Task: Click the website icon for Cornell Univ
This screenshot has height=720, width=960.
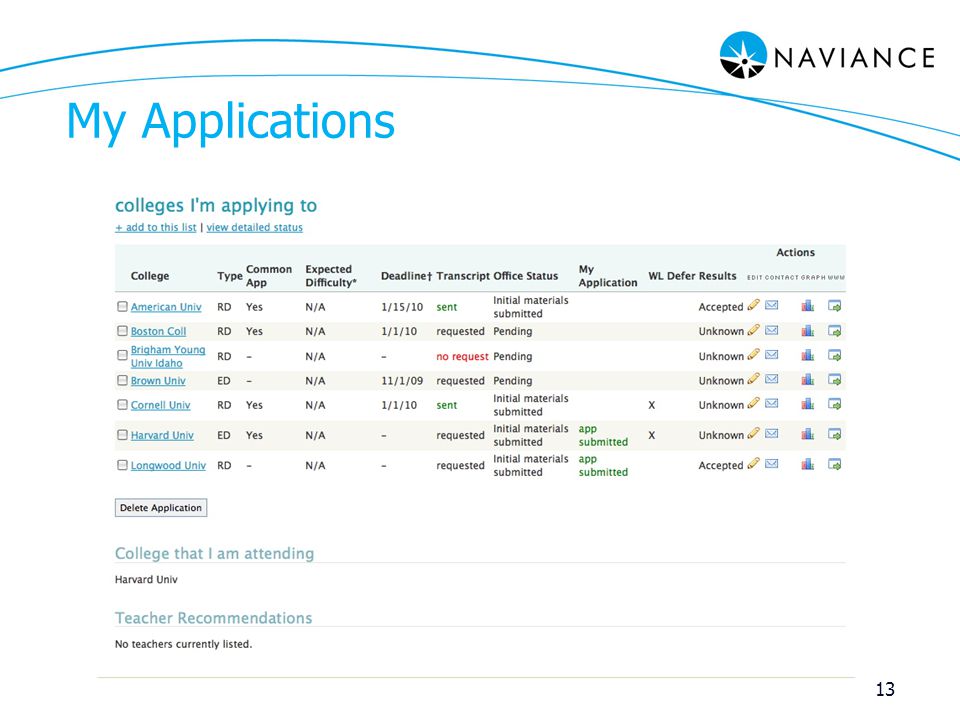Action: (x=834, y=404)
